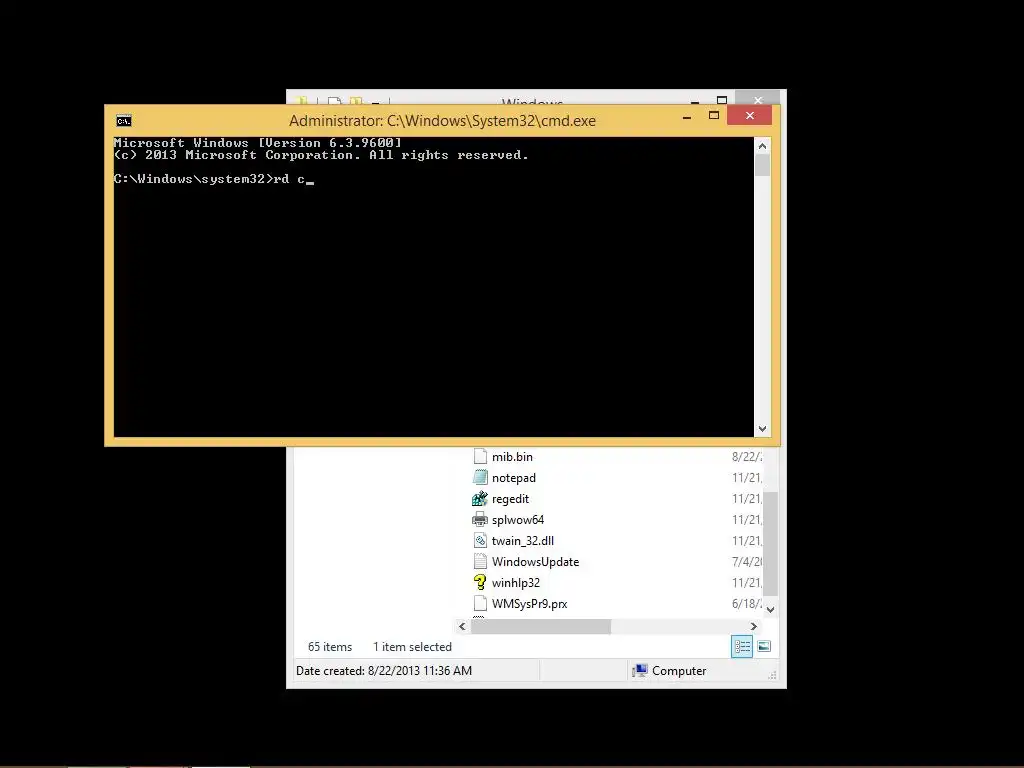1024x768 pixels.
Task: Select the winhlp32 help icon
Action: pyautogui.click(x=480, y=582)
